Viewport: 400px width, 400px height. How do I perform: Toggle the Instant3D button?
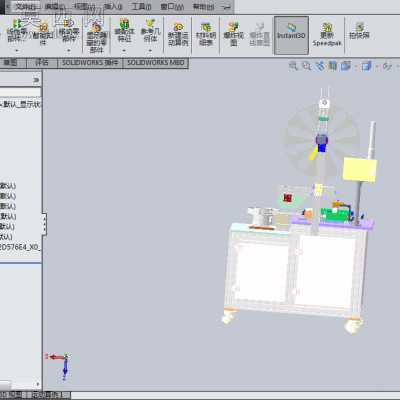pos(291,35)
